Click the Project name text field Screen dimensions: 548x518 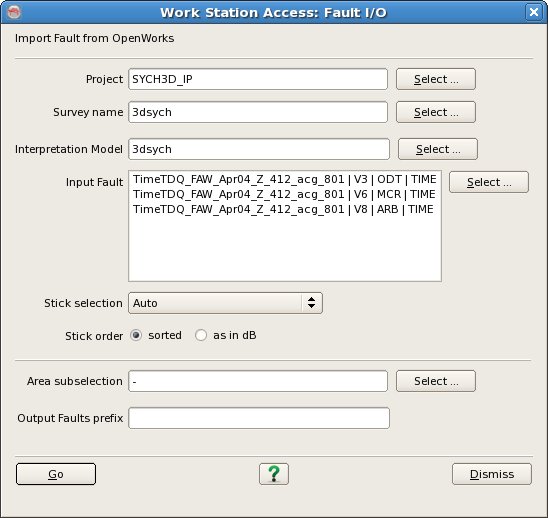point(258,79)
